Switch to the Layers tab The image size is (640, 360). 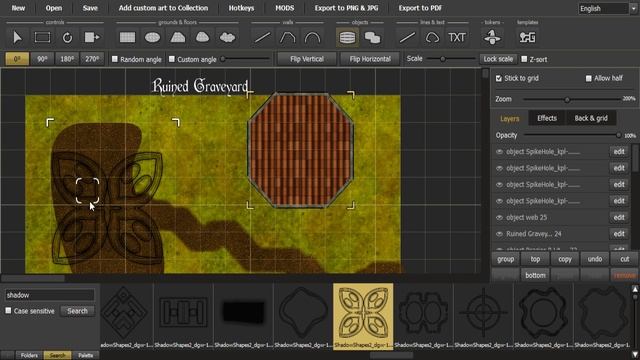(x=509, y=119)
